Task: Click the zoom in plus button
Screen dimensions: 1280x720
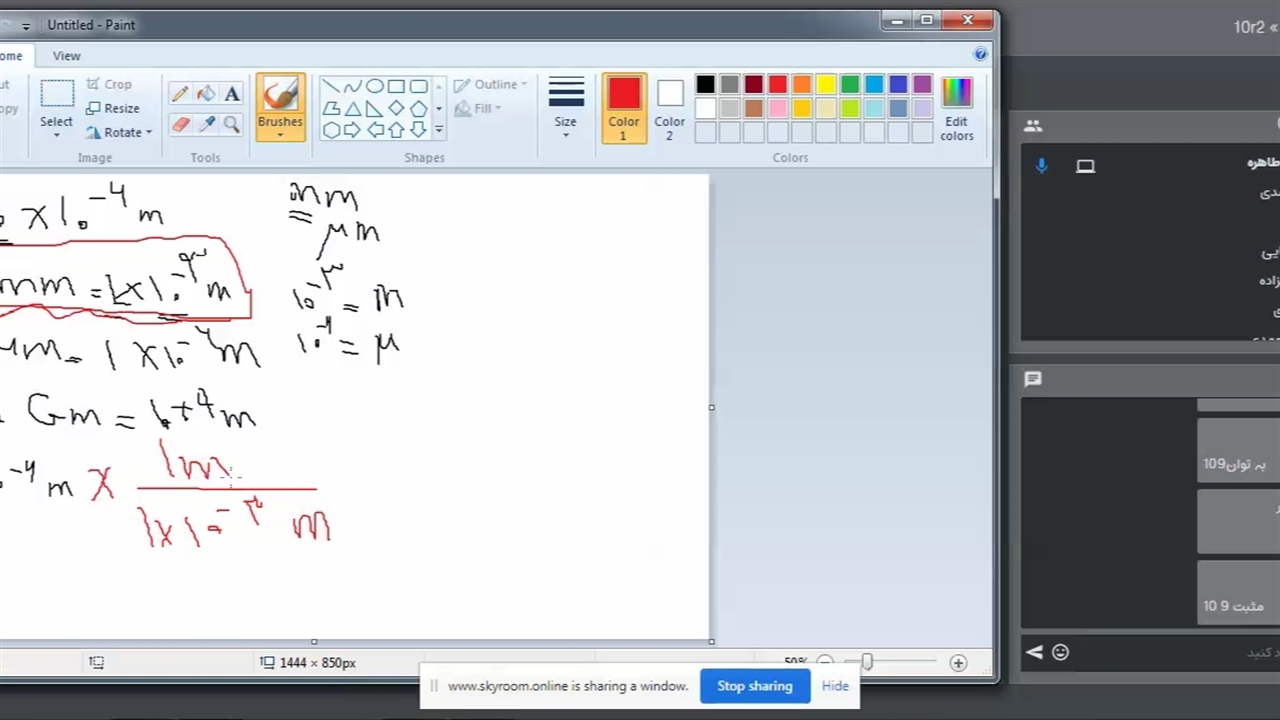Action: coord(958,662)
